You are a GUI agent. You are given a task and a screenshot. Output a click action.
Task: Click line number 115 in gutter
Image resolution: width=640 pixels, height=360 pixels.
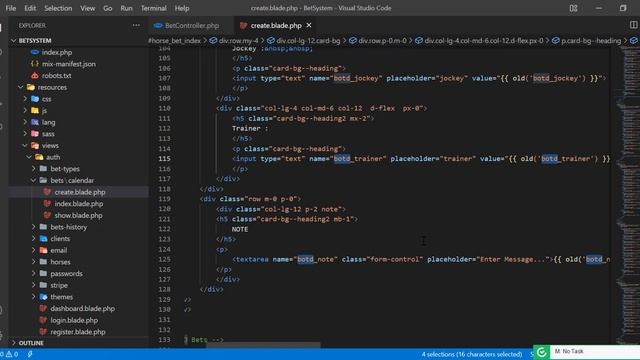pyautogui.click(x=164, y=159)
